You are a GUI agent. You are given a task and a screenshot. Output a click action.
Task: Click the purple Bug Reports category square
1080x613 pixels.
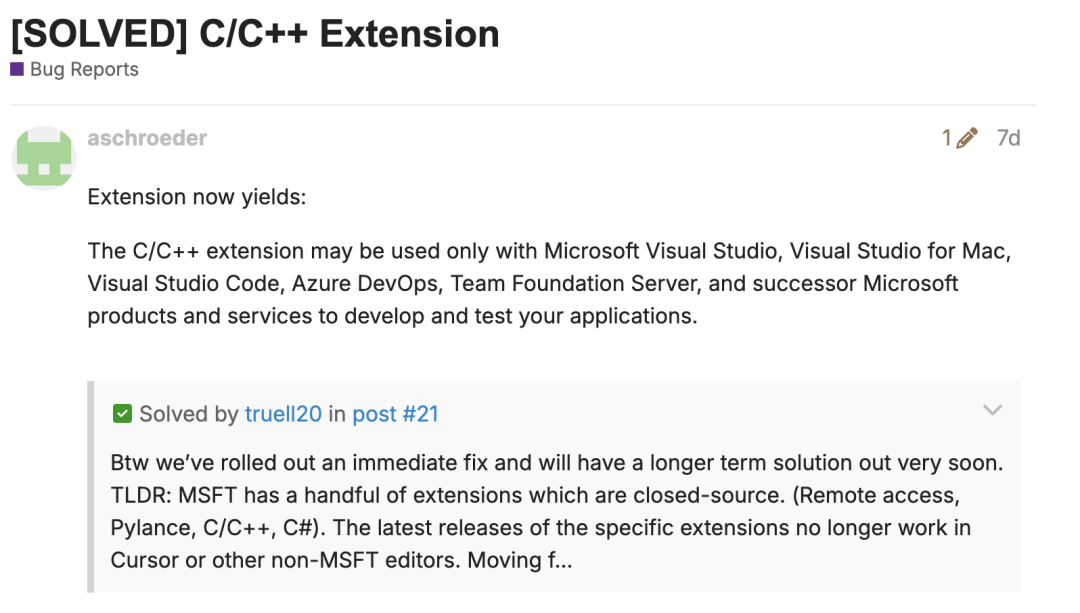pyautogui.click(x=17, y=70)
